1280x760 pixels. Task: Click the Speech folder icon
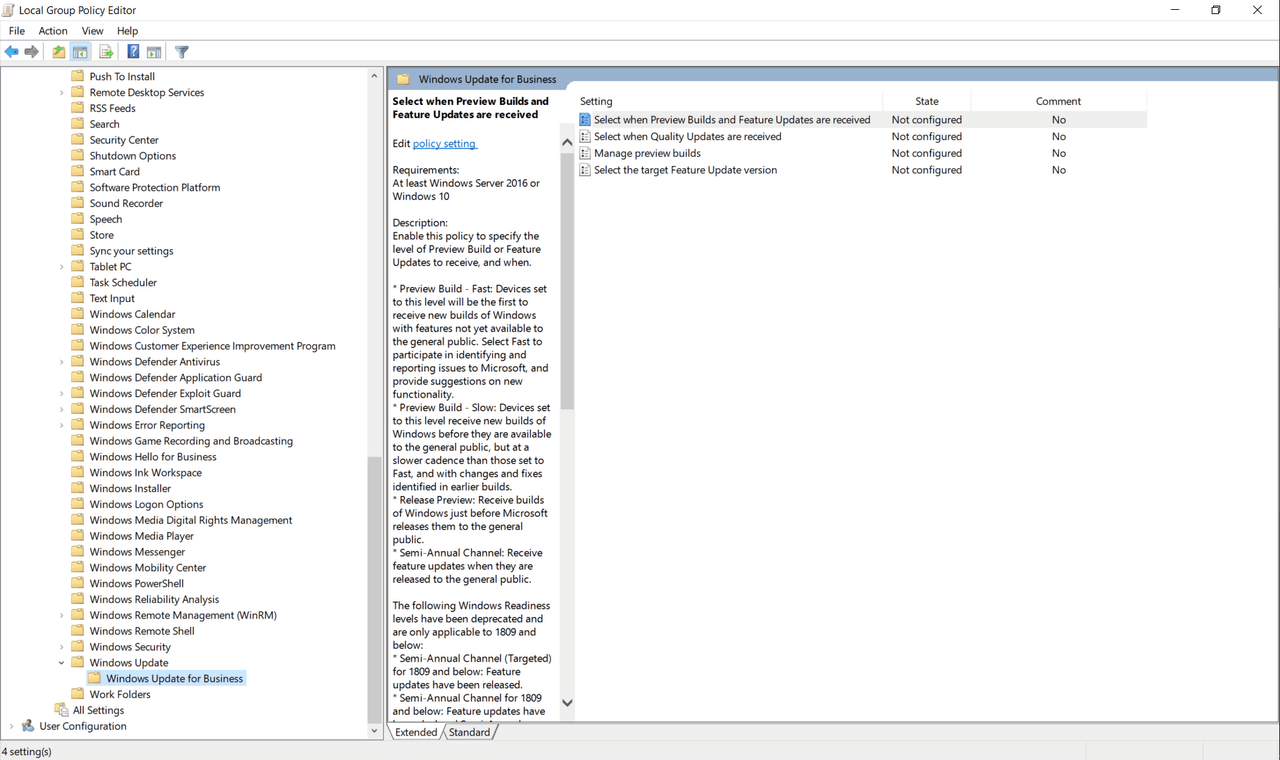click(x=78, y=219)
